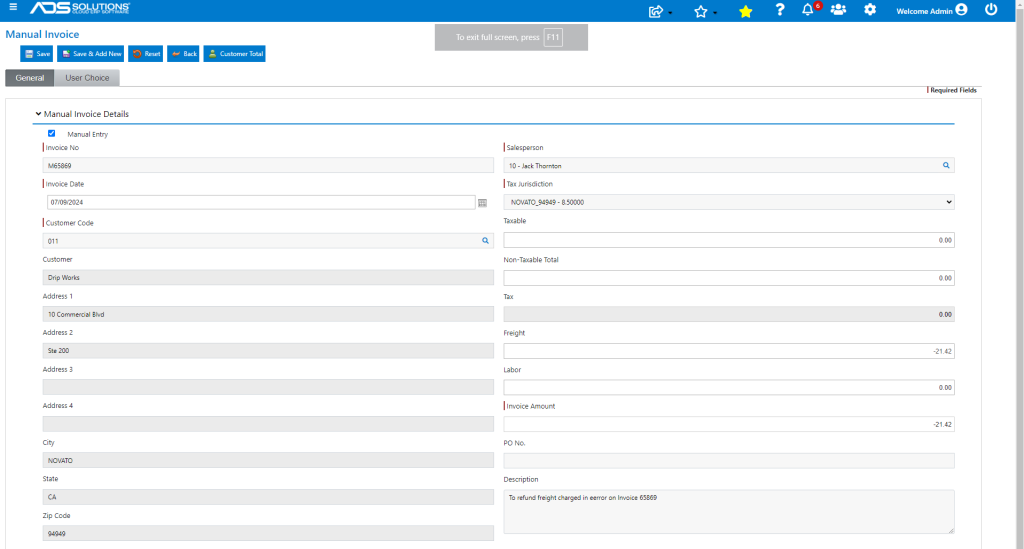Search customer code with magnifier icon
The image size is (1024, 549).
pos(485,241)
